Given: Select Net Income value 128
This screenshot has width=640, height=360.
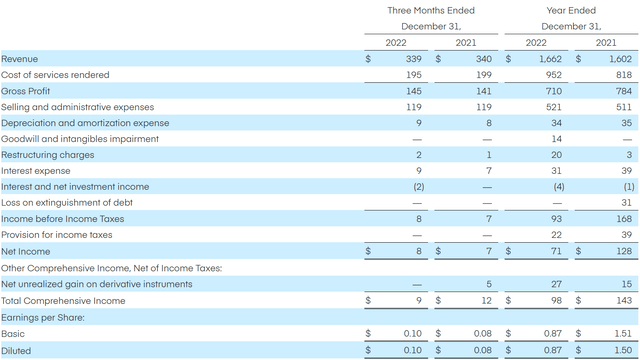Looking at the screenshot, I should point(624,251).
